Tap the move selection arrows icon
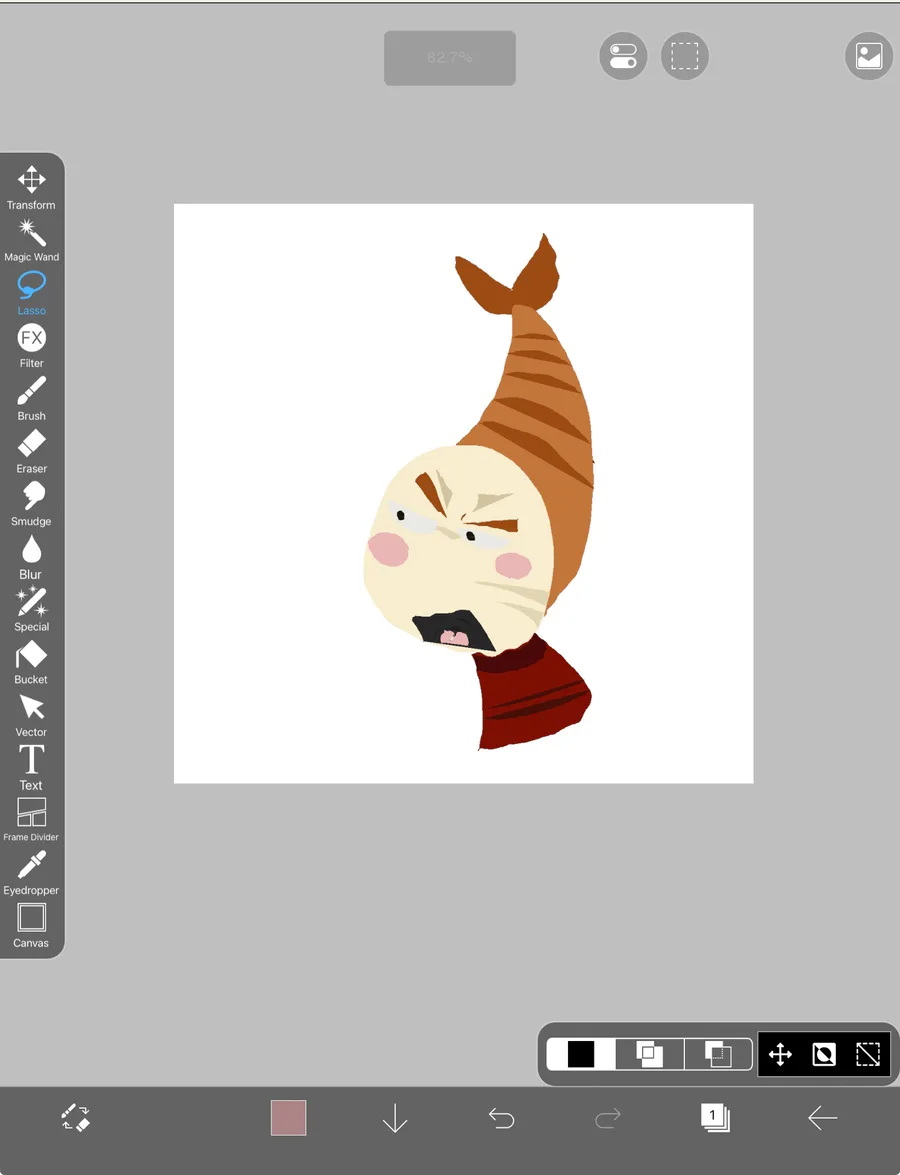 pyautogui.click(x=780, y=1054)
